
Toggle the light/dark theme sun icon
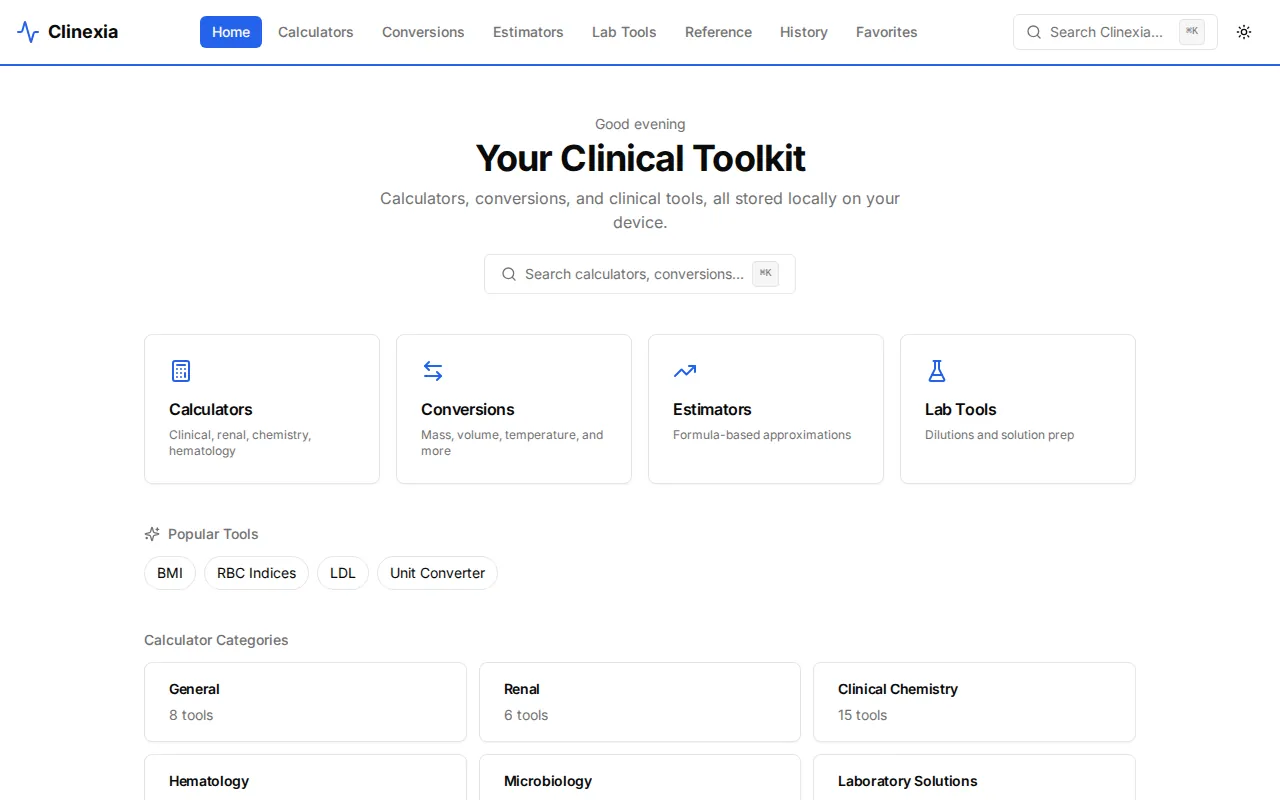click(x=1244, y=32)
